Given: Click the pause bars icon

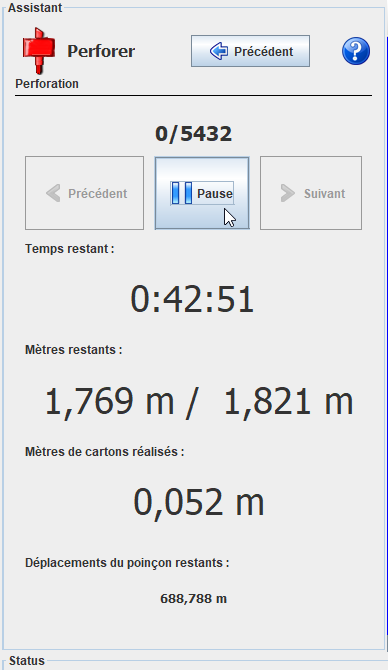Looking at the screenshot, I should tap(182, 193).
